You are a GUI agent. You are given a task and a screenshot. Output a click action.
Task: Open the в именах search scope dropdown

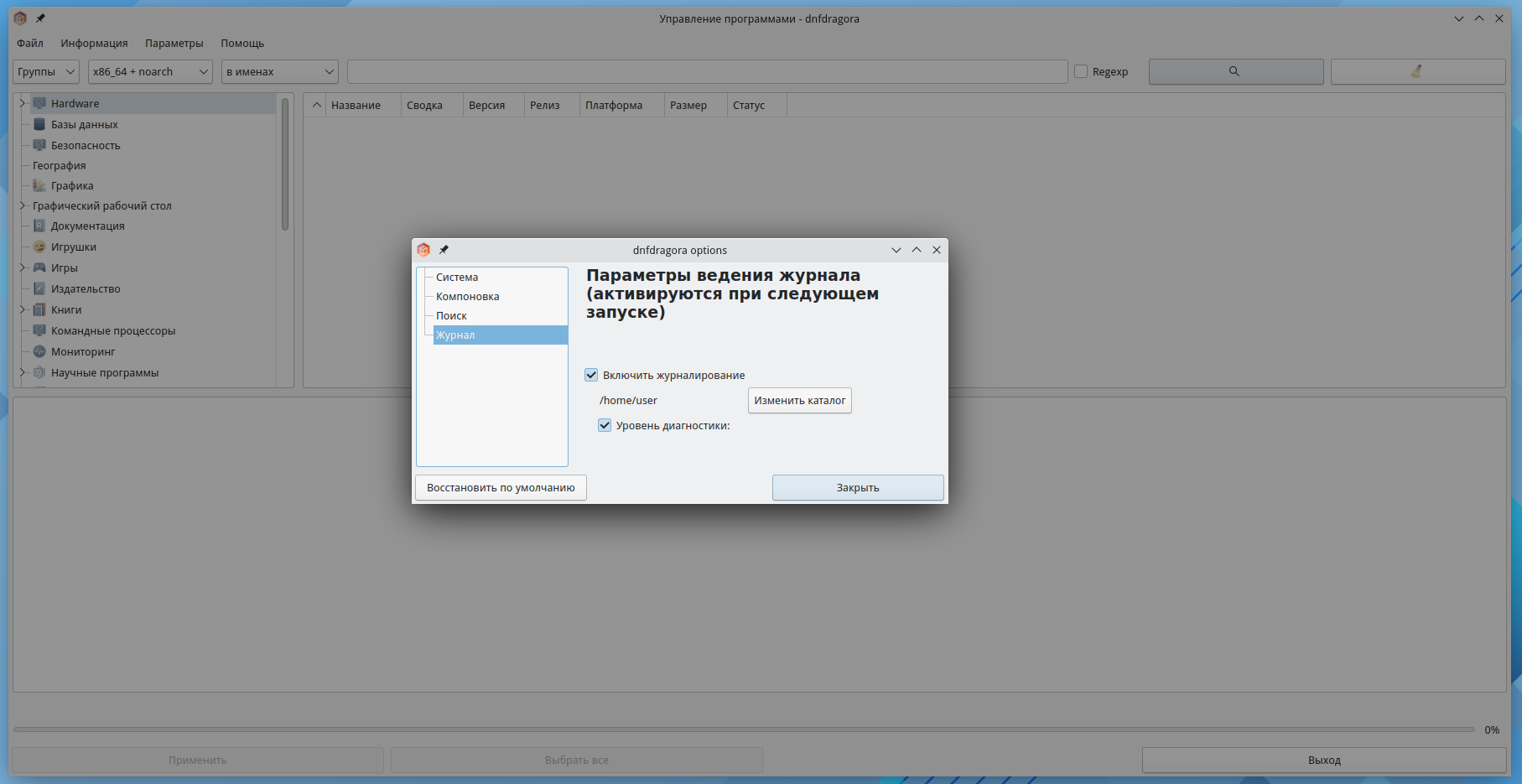[x=280, y=71]
